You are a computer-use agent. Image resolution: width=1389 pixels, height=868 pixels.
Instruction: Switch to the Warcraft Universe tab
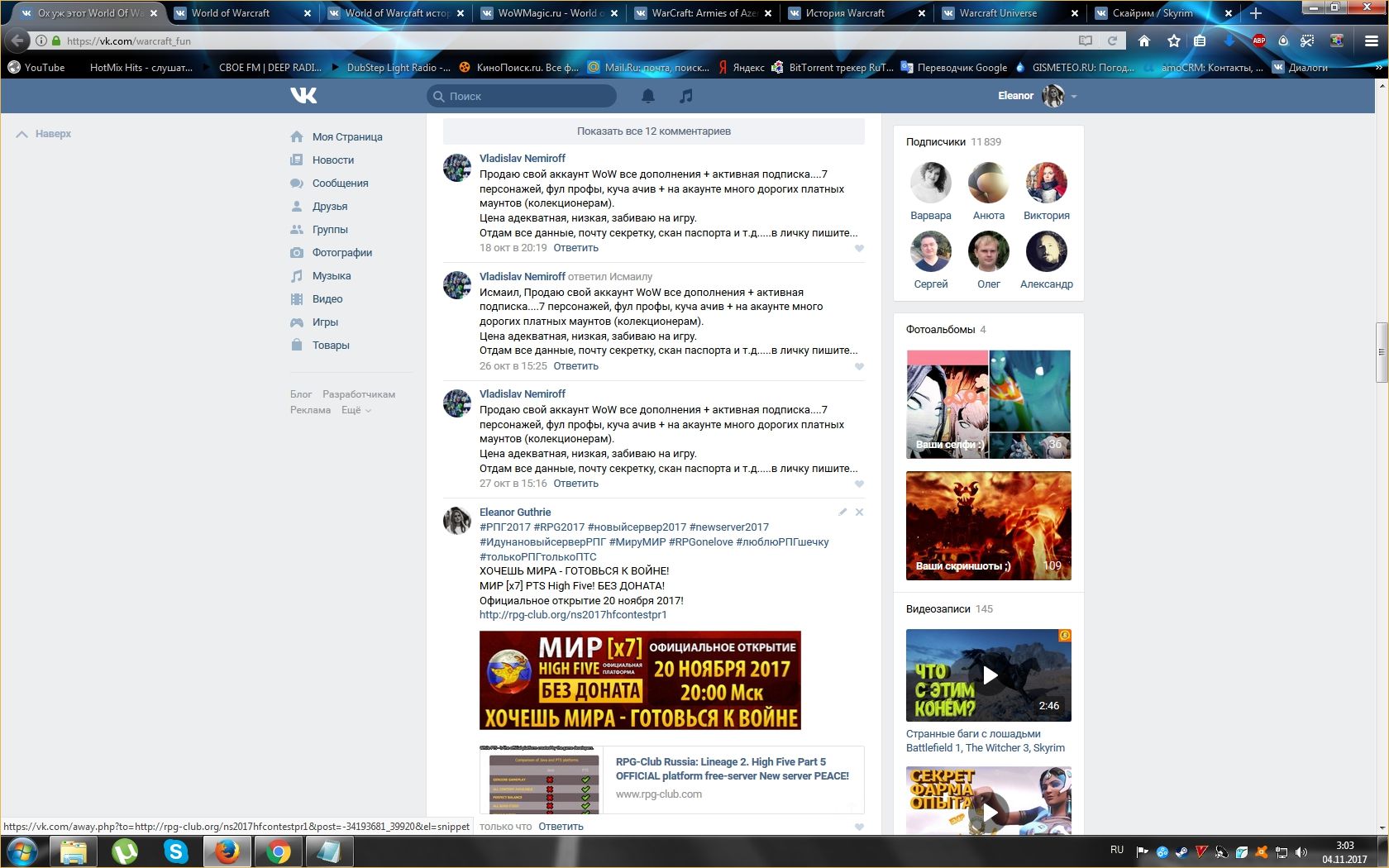1009,13
